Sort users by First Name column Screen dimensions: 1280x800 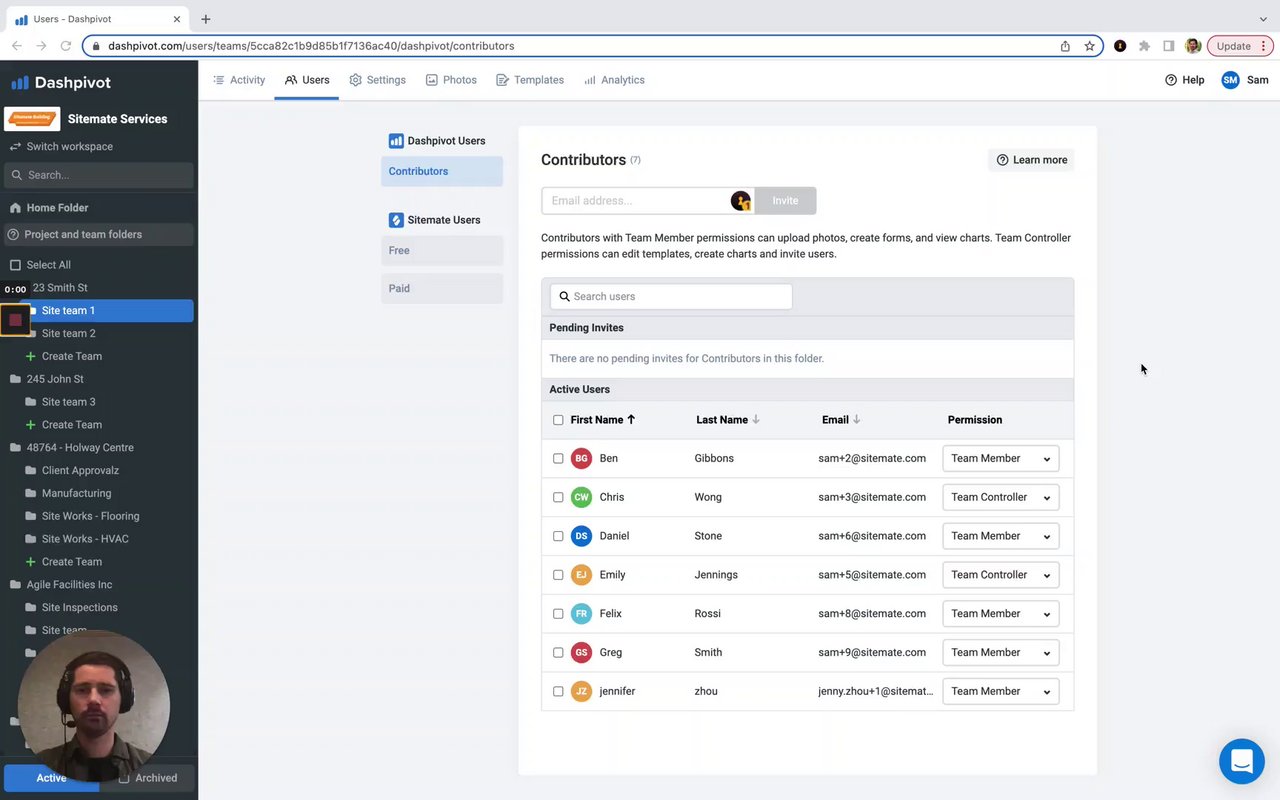[603, 420]
